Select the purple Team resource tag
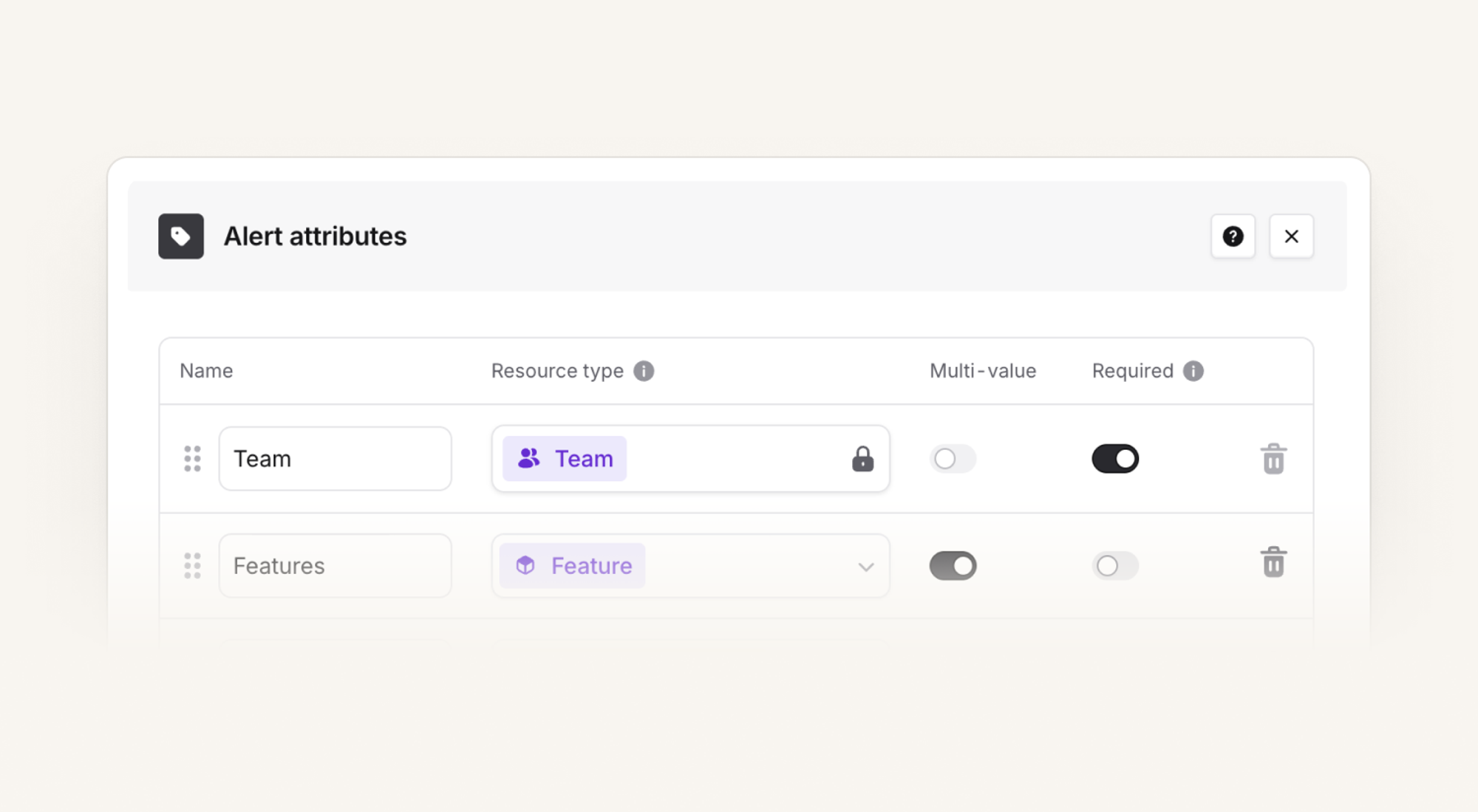The height and width of the screenshot is (812, 1478). coord(565,459)
